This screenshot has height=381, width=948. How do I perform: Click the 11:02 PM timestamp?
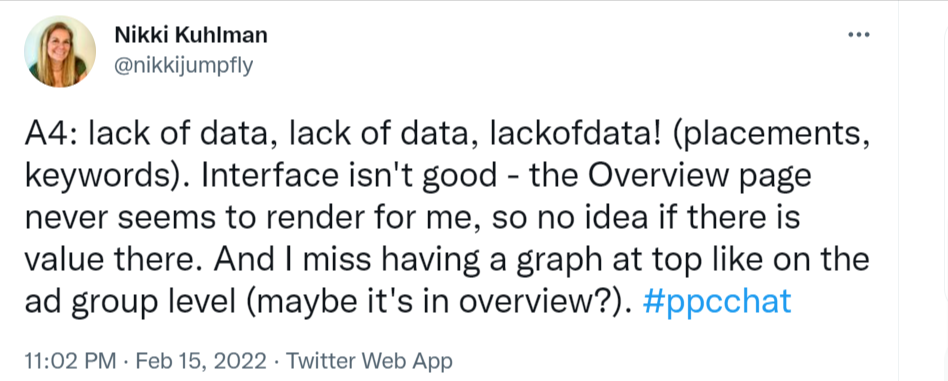(70, 361)
